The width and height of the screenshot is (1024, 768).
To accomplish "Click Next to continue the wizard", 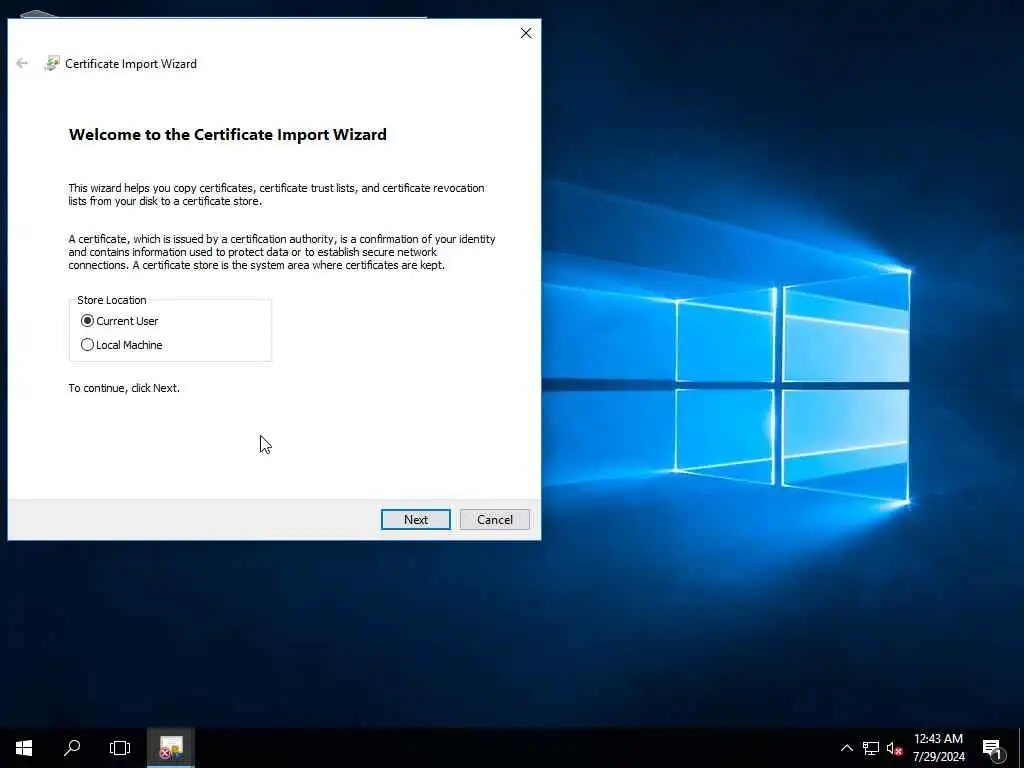I will click(x=415, y=519).
